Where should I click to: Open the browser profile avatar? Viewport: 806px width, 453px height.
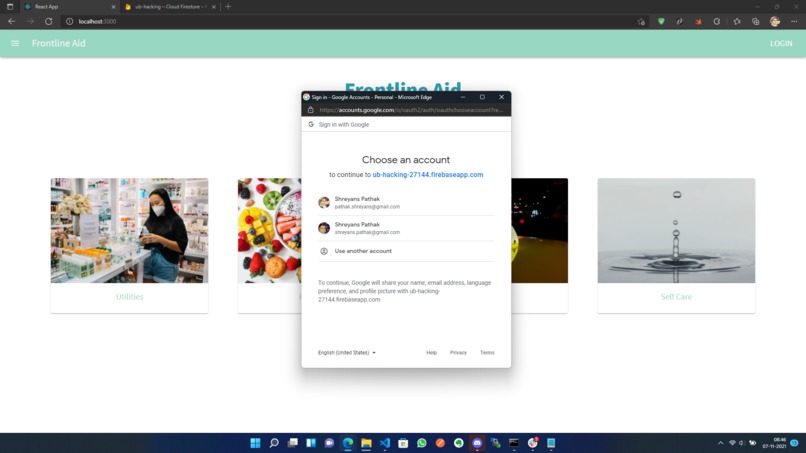[x=775, y=22]
